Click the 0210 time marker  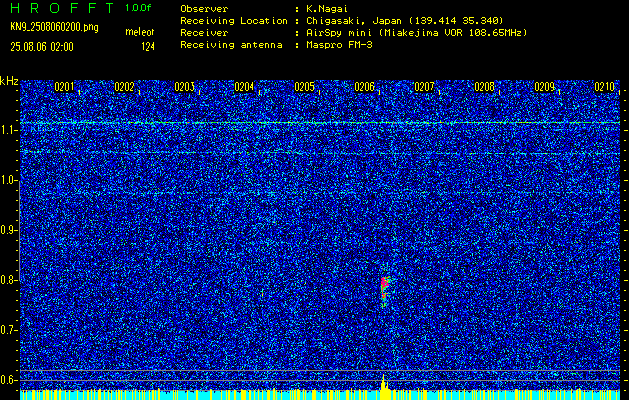click(605, 87)
